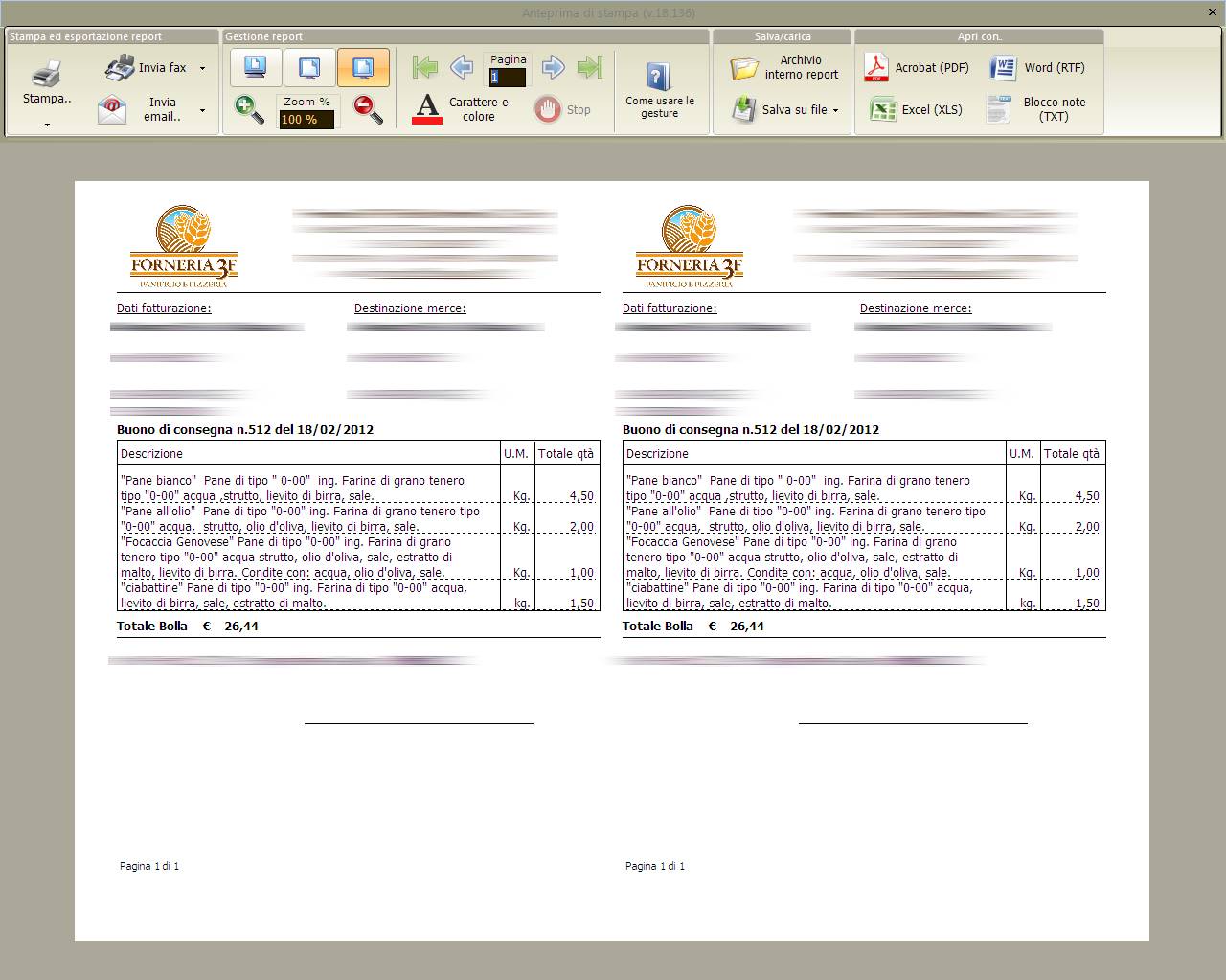Click the right quantity value 2,00
The width and height of the screenshot is (1226, 980).
coord(1087,527)
